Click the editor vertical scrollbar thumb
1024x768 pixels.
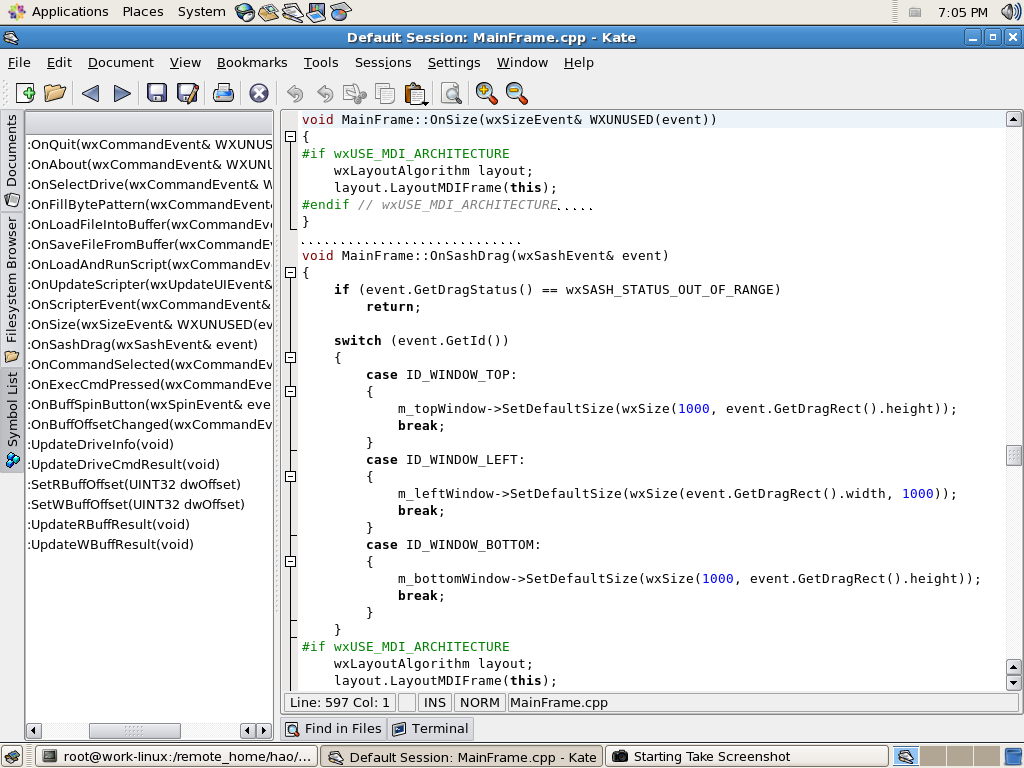[x=1013, y=455]
